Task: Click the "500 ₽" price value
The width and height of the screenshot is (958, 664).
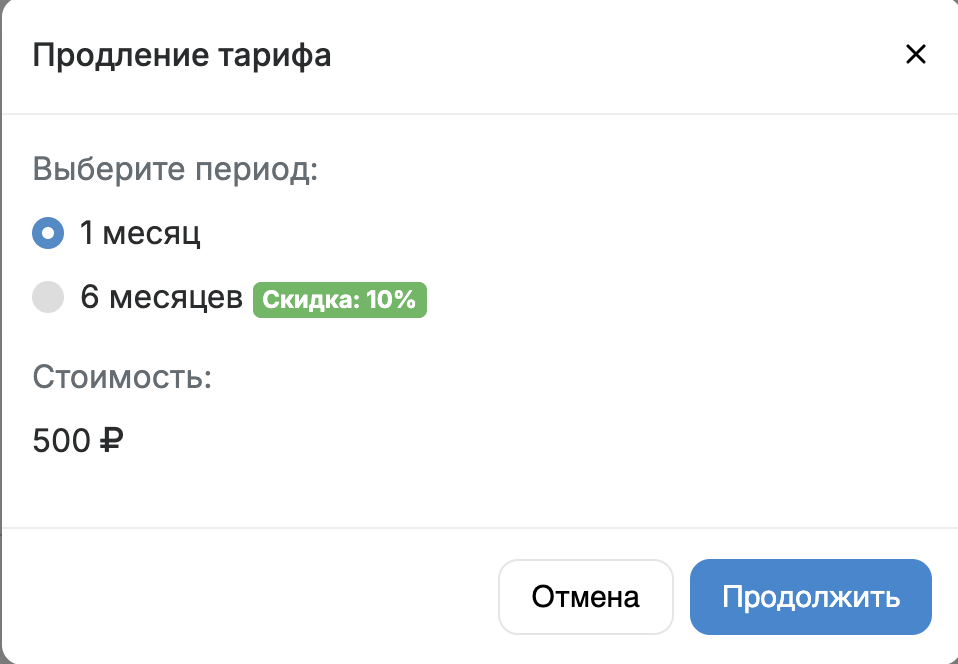Action: [77, 440]
